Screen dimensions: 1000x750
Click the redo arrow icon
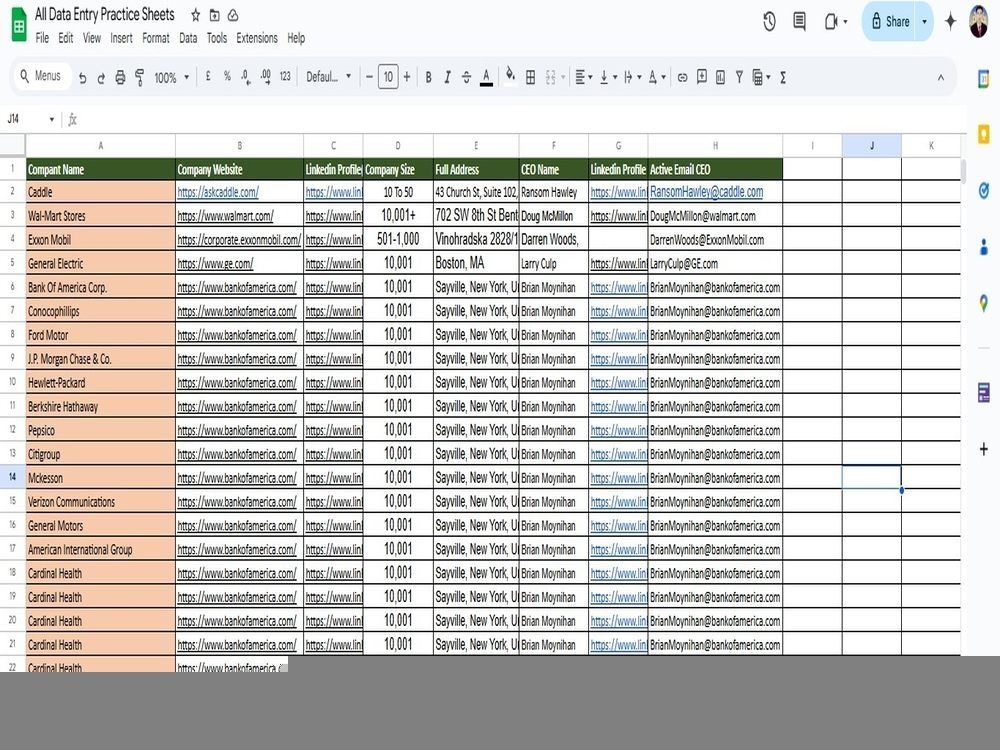(x=101, y=78)
